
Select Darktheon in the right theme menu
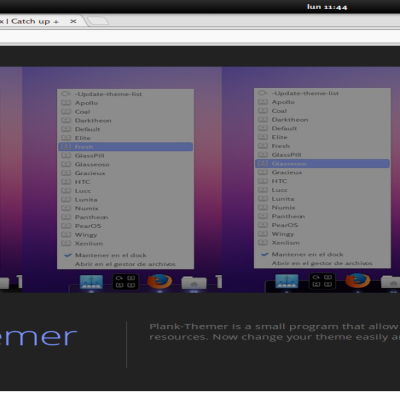[x=322, y=119]
